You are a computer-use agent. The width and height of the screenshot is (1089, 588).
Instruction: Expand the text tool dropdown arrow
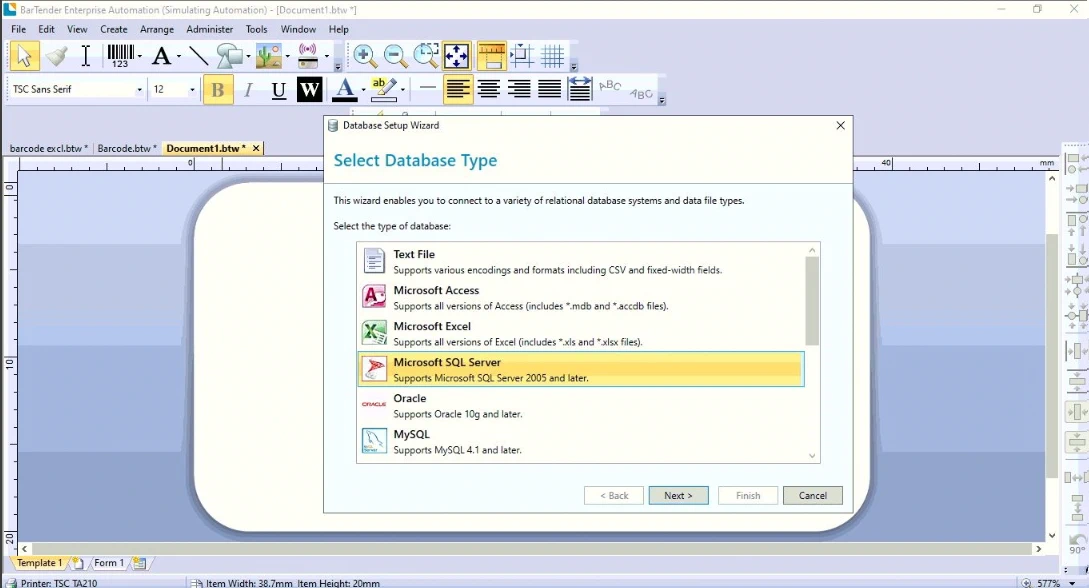[178, 57]
